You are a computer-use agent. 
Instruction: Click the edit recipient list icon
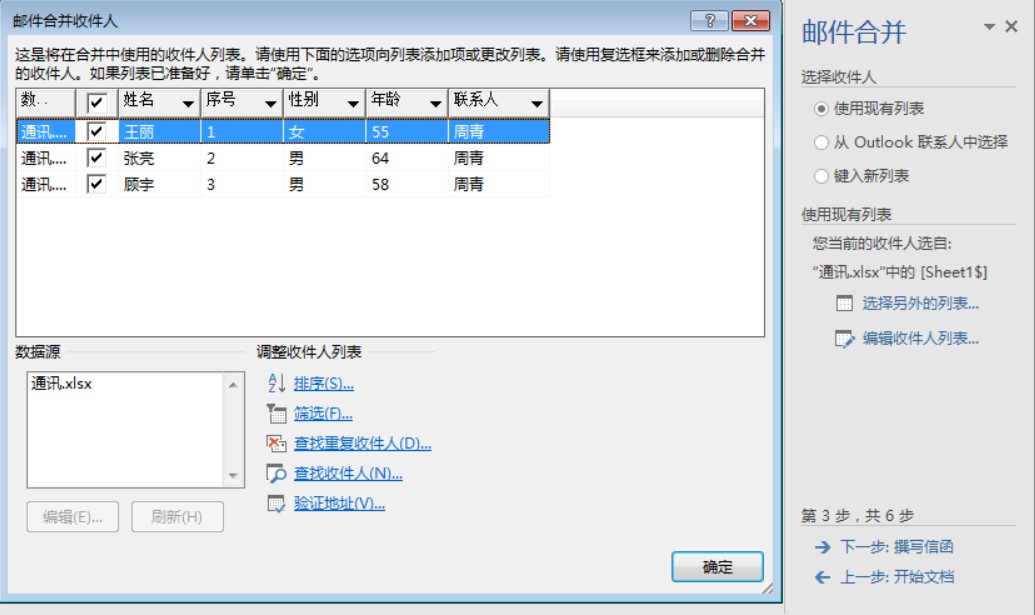(845, 339)
